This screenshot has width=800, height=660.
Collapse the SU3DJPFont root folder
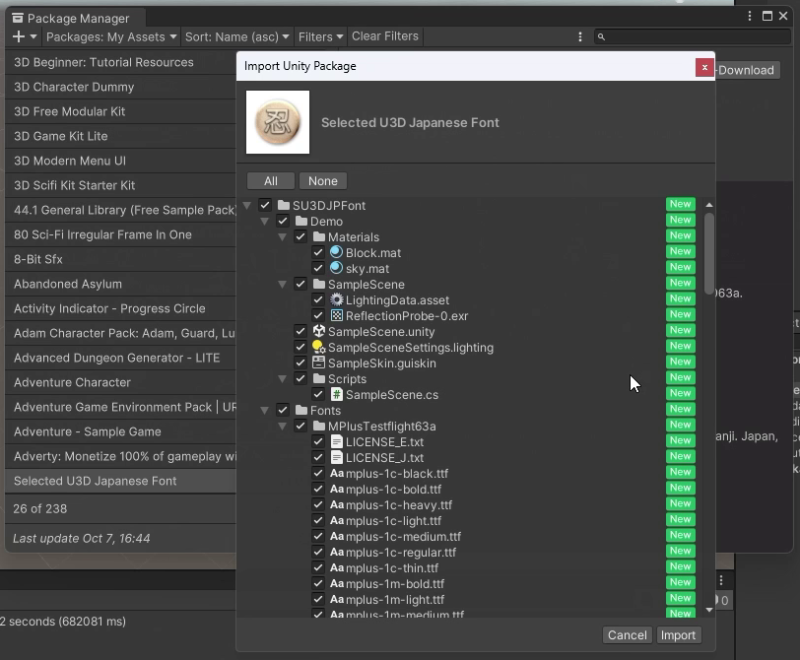tap(247, 206)
